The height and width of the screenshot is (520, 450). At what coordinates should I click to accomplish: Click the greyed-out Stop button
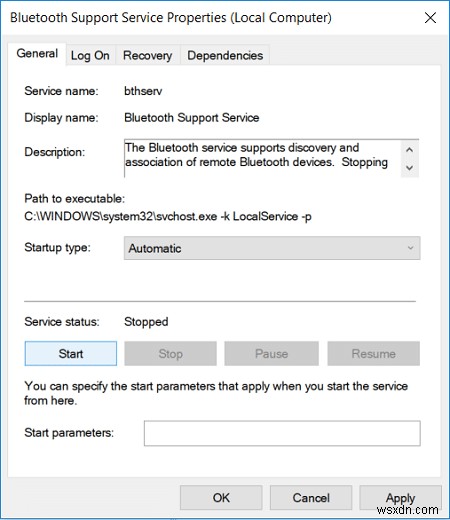[x=170, y=353]
